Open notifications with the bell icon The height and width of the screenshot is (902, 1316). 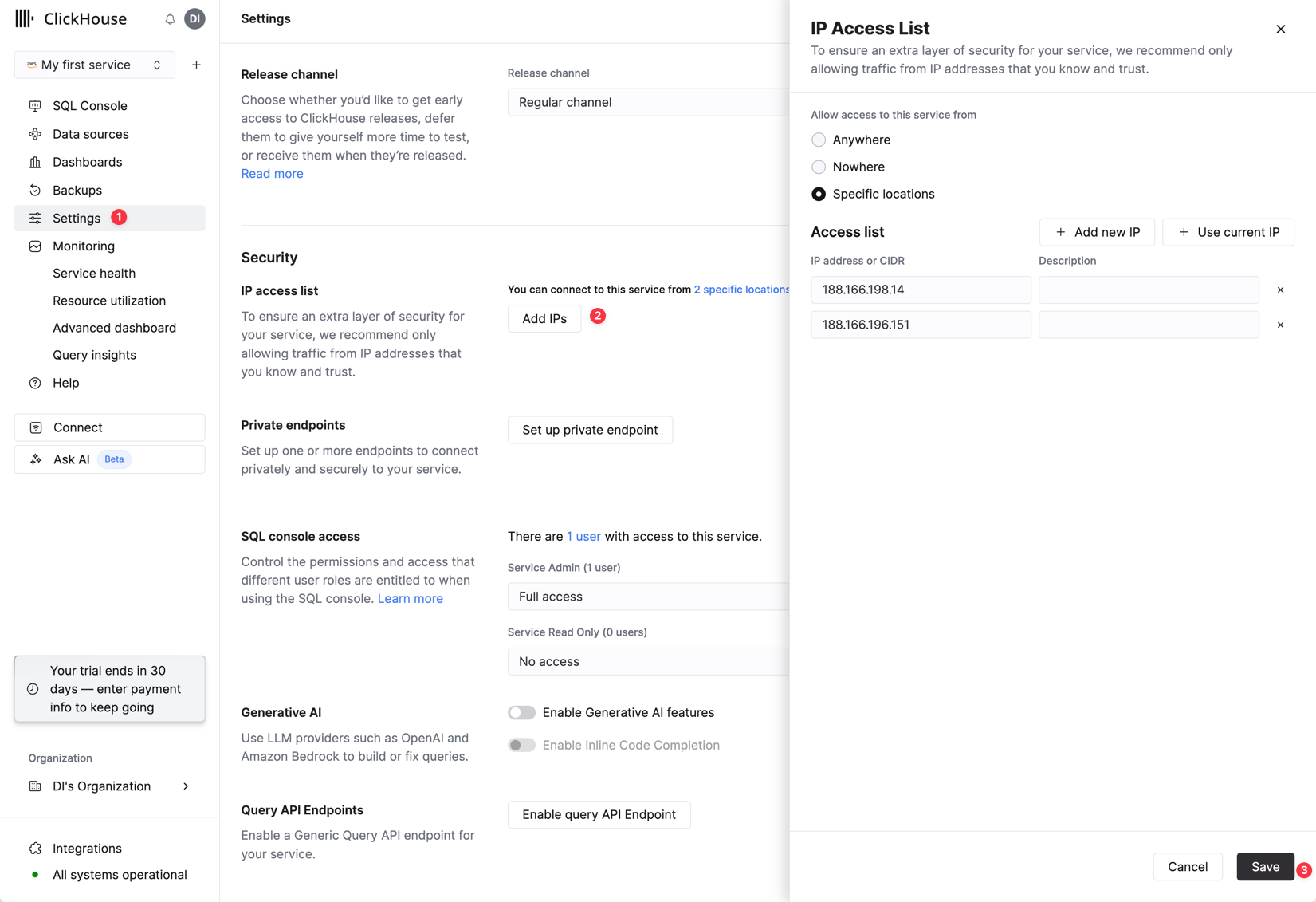coord(168,18)
